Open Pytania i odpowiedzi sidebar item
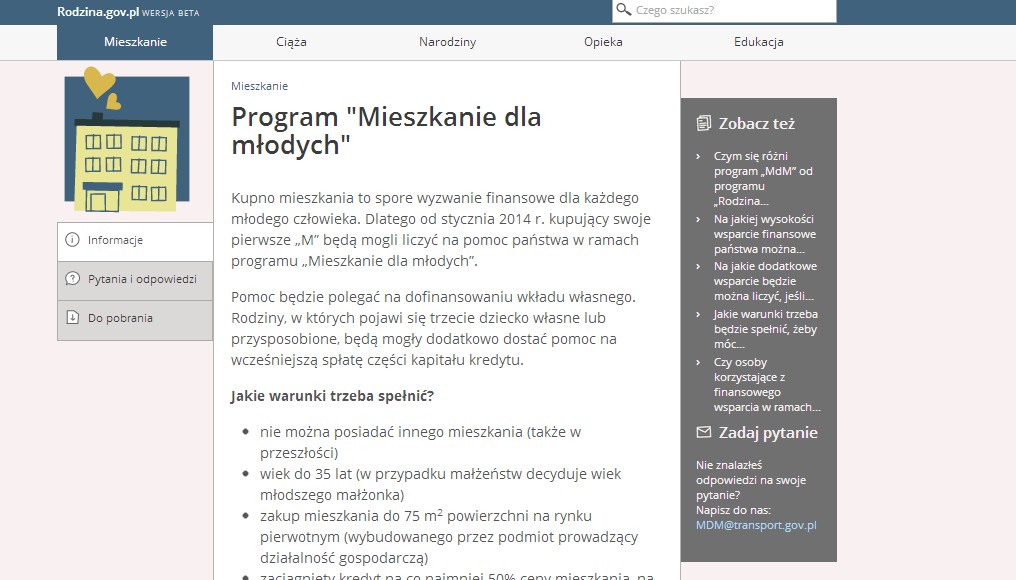 (142, 279)
